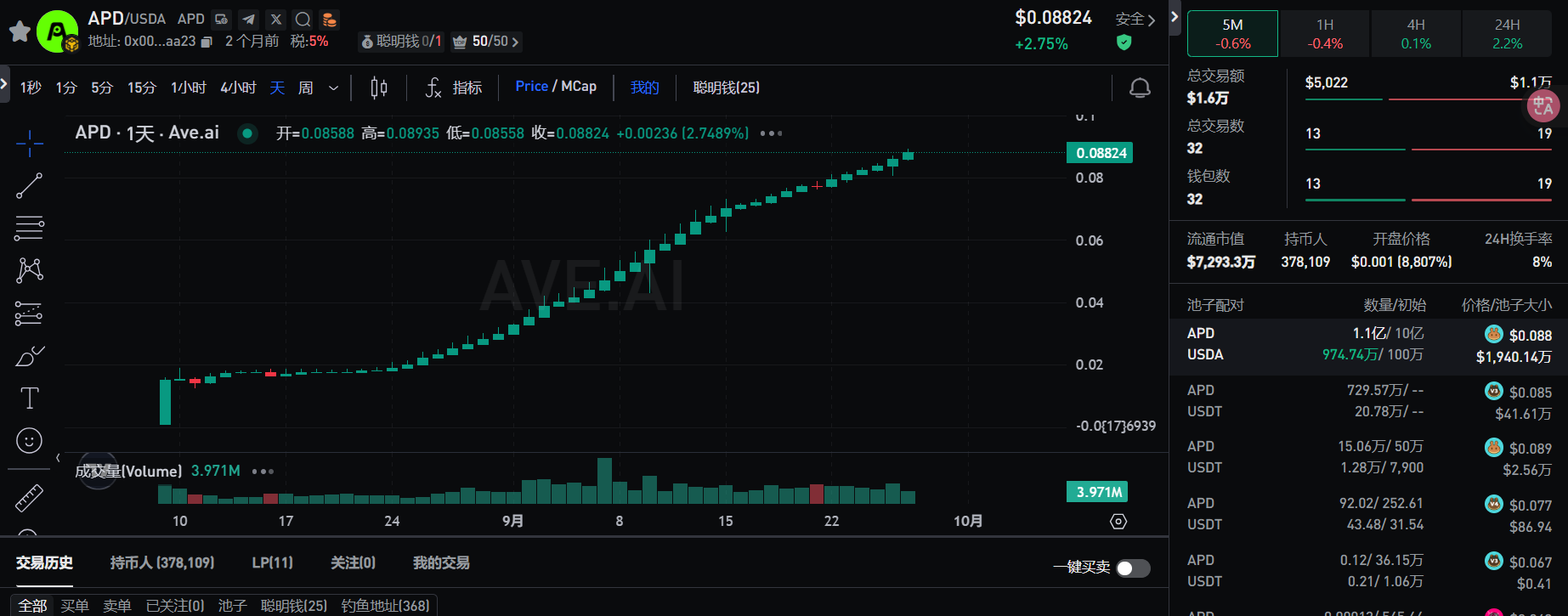Copy the contract address via copy icon
Viewport: 1568px width, 616px height.
206,42
